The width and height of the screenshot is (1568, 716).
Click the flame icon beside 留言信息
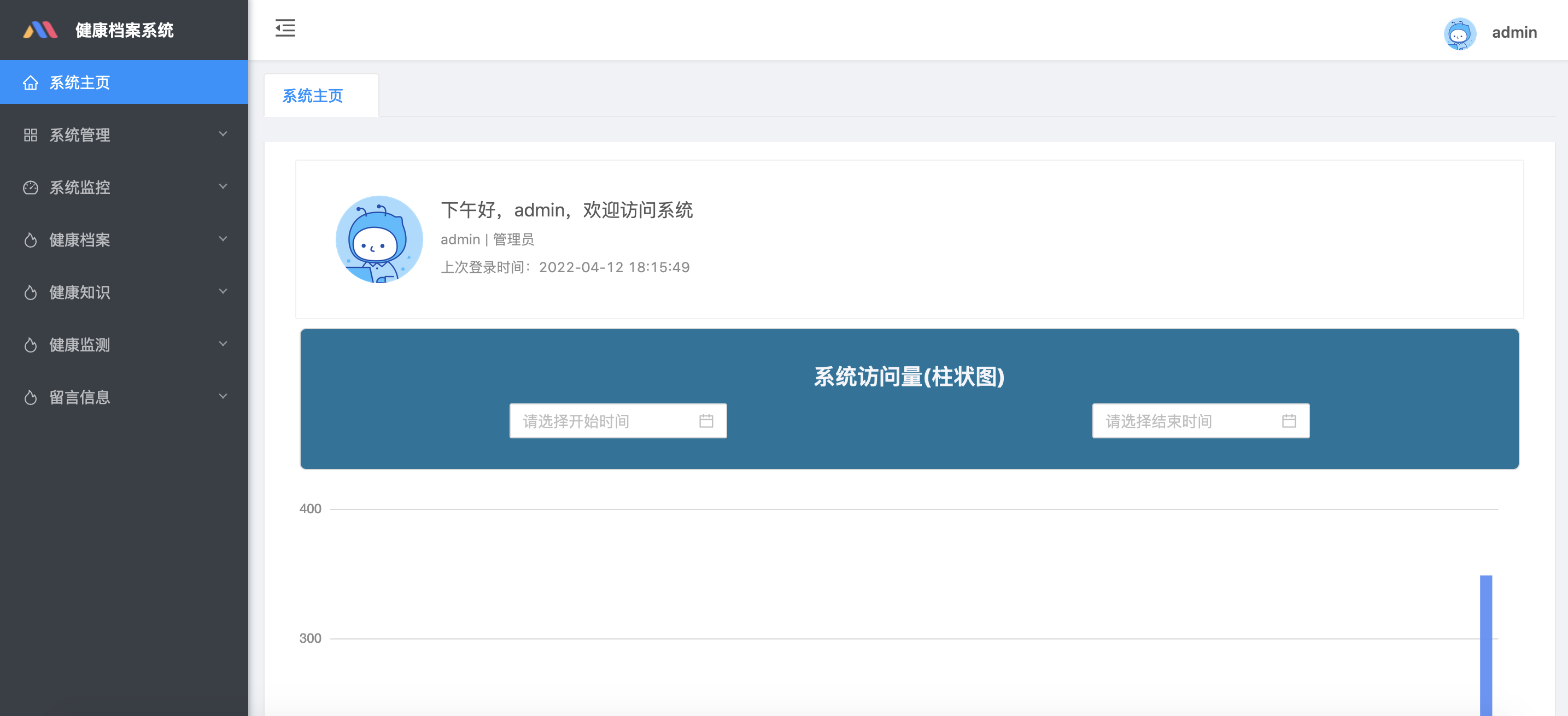coord(31,397)
